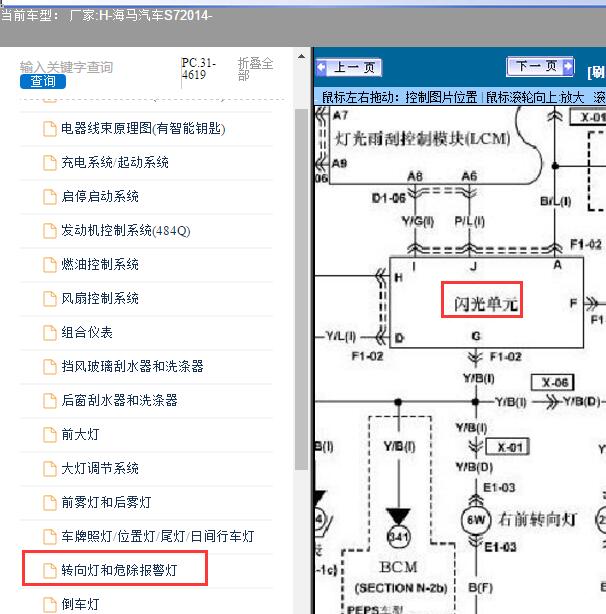The image size is (606, 614).
Task: Click the left arrow icon on 上一页
Action: click(321, 67)
